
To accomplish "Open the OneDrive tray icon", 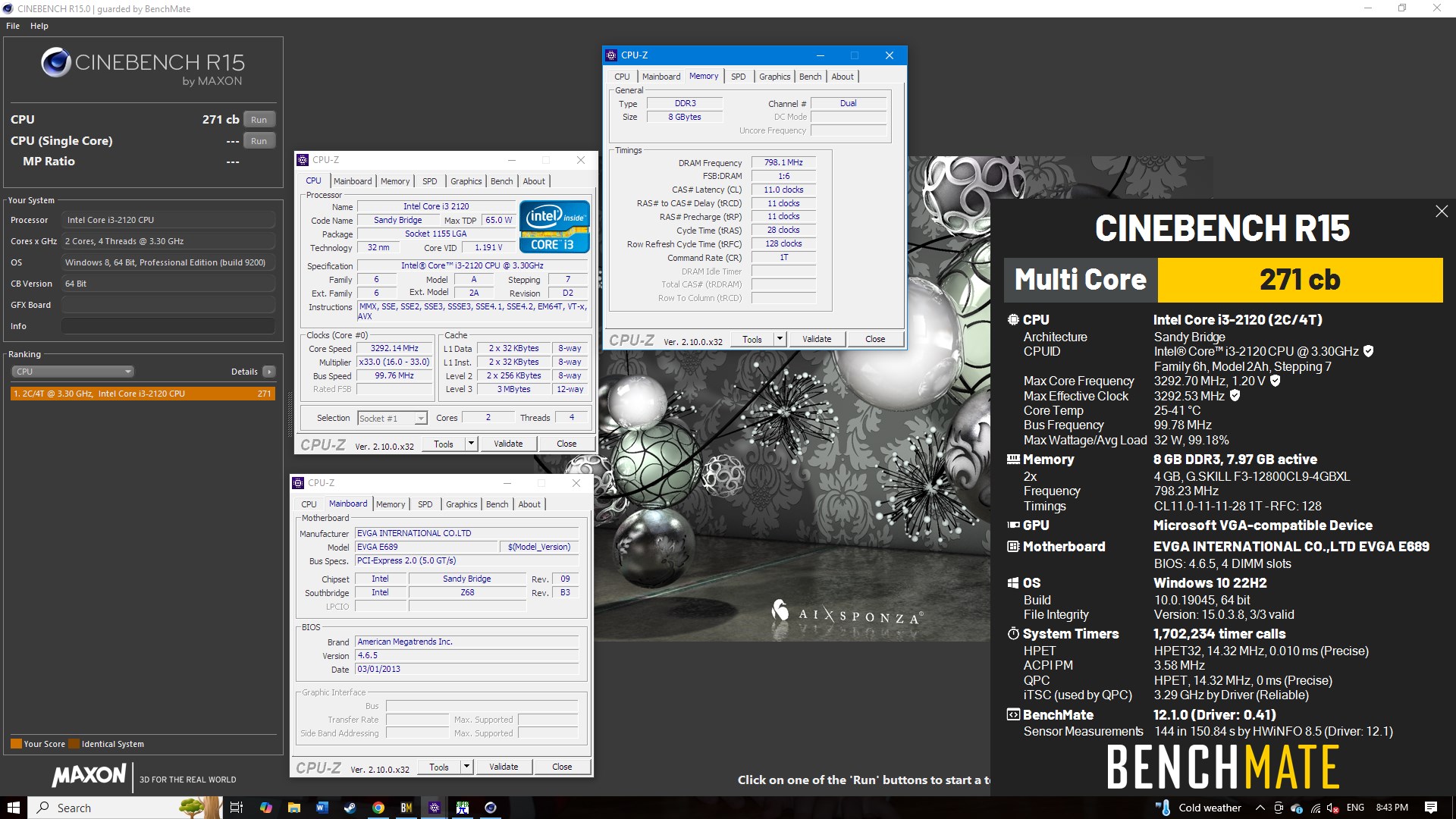I will point(1297,808).
